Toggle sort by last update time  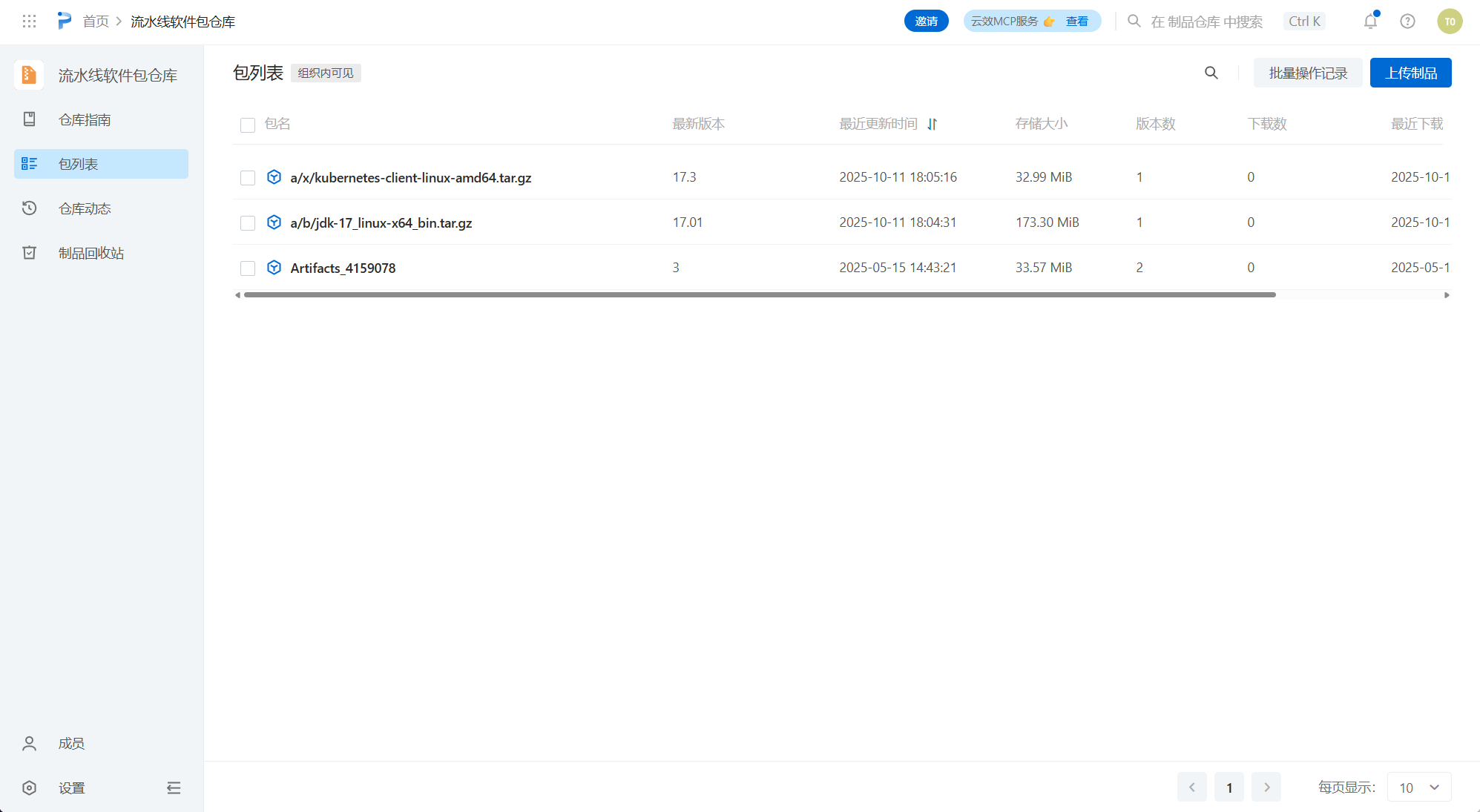933,124
